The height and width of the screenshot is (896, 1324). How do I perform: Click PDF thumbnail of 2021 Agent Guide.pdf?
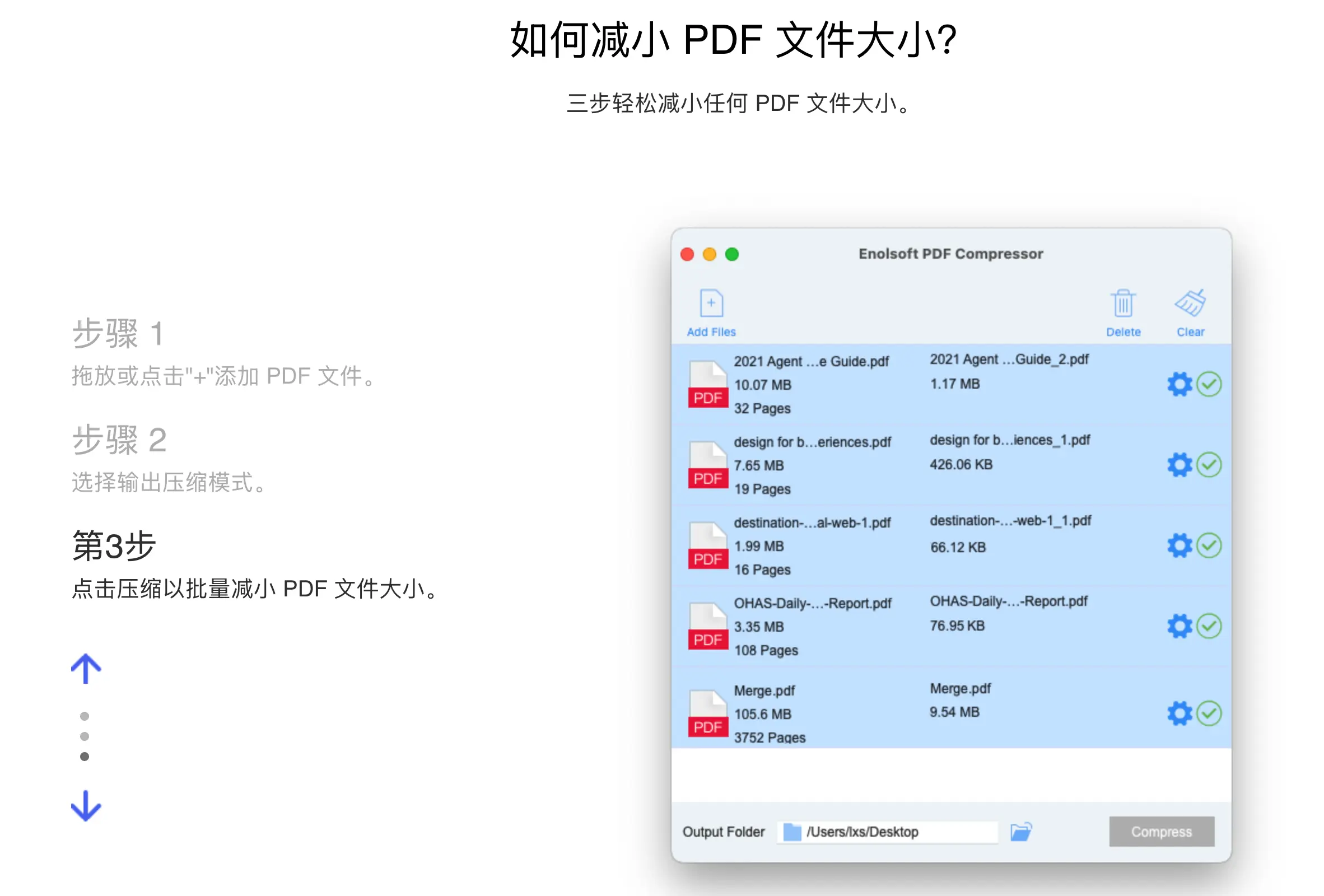tap(707, 385)
